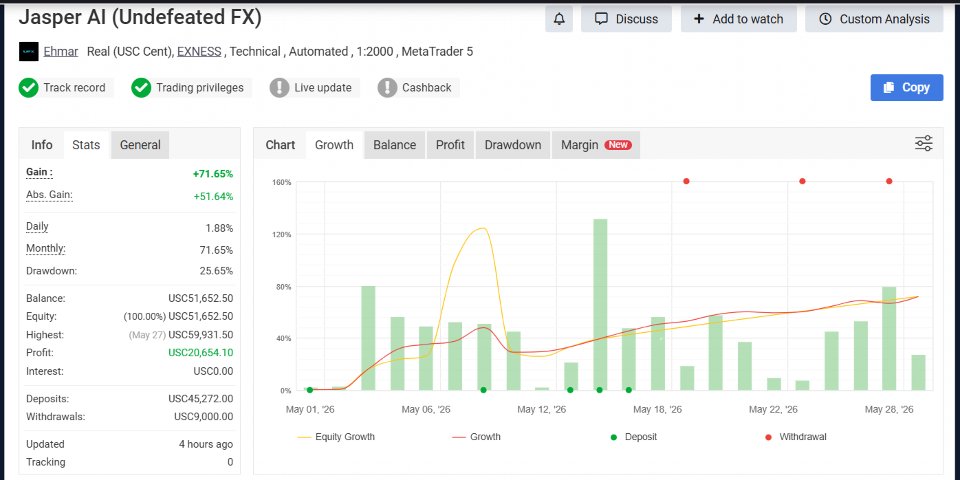
Task: Click the blue Copy button
Action: [x=907, y=88]
